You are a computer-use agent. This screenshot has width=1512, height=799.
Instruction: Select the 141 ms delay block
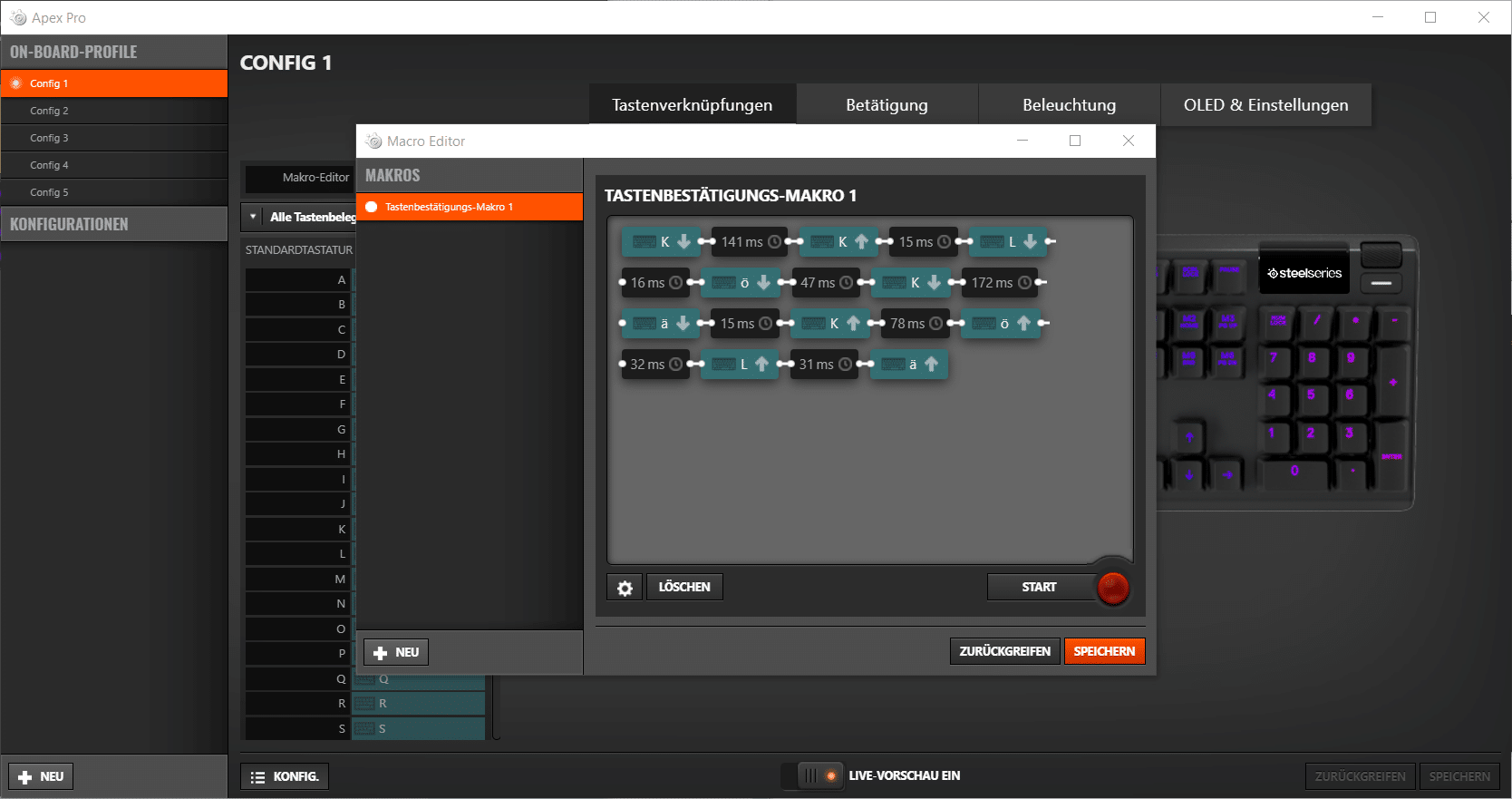click(x=750, y=242)
